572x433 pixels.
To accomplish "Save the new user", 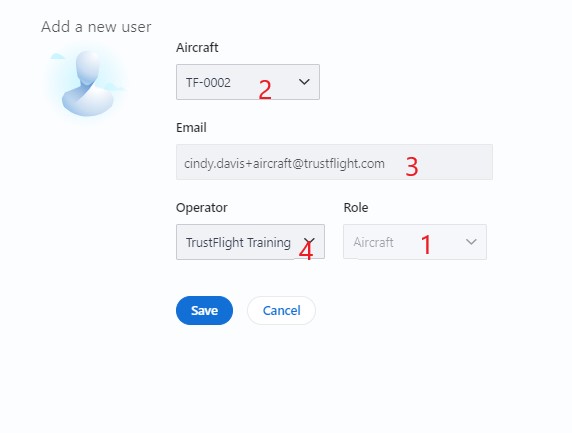I will tap(204, 310).
